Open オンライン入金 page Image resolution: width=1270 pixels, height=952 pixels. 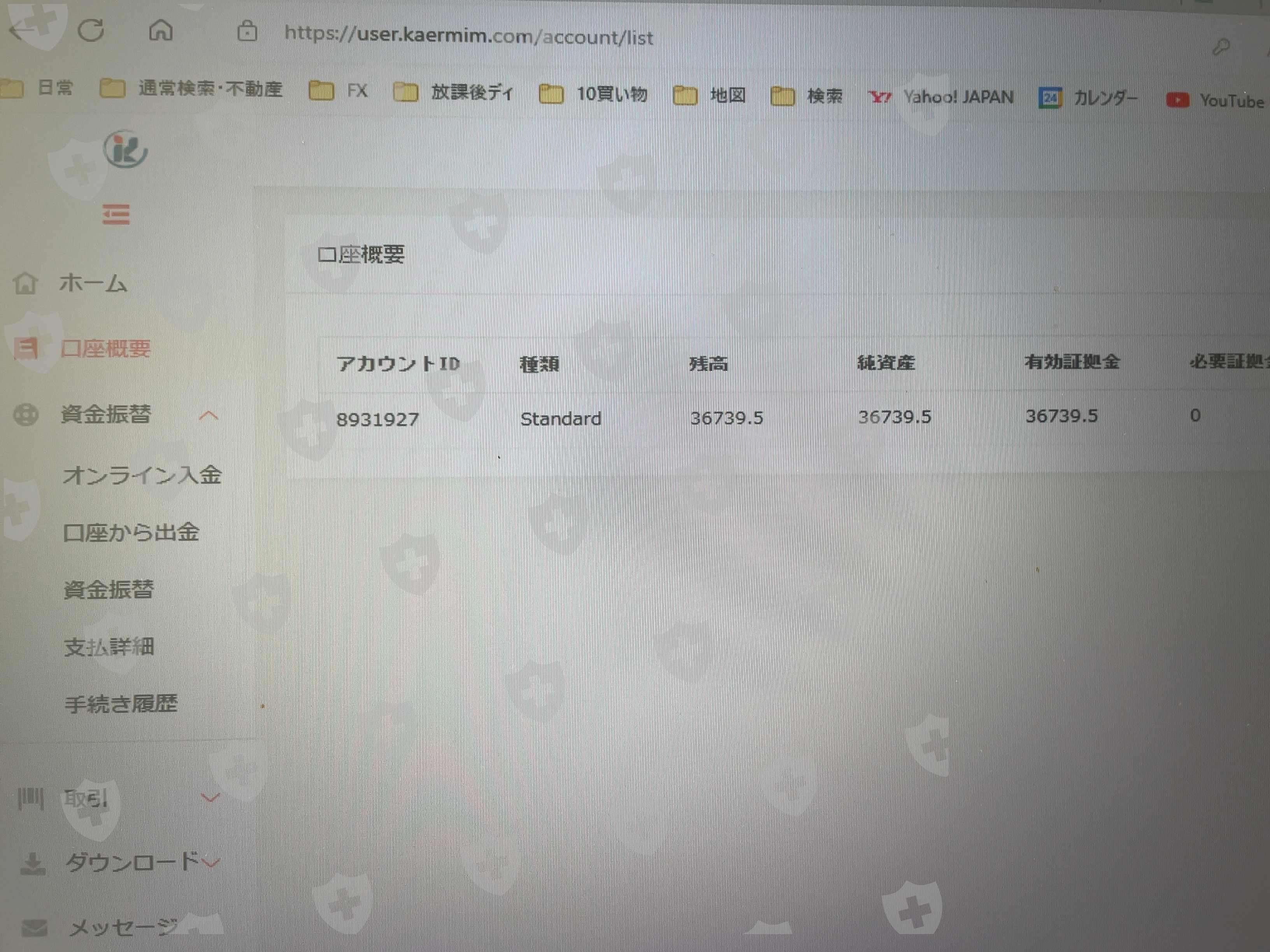[142, 475]
